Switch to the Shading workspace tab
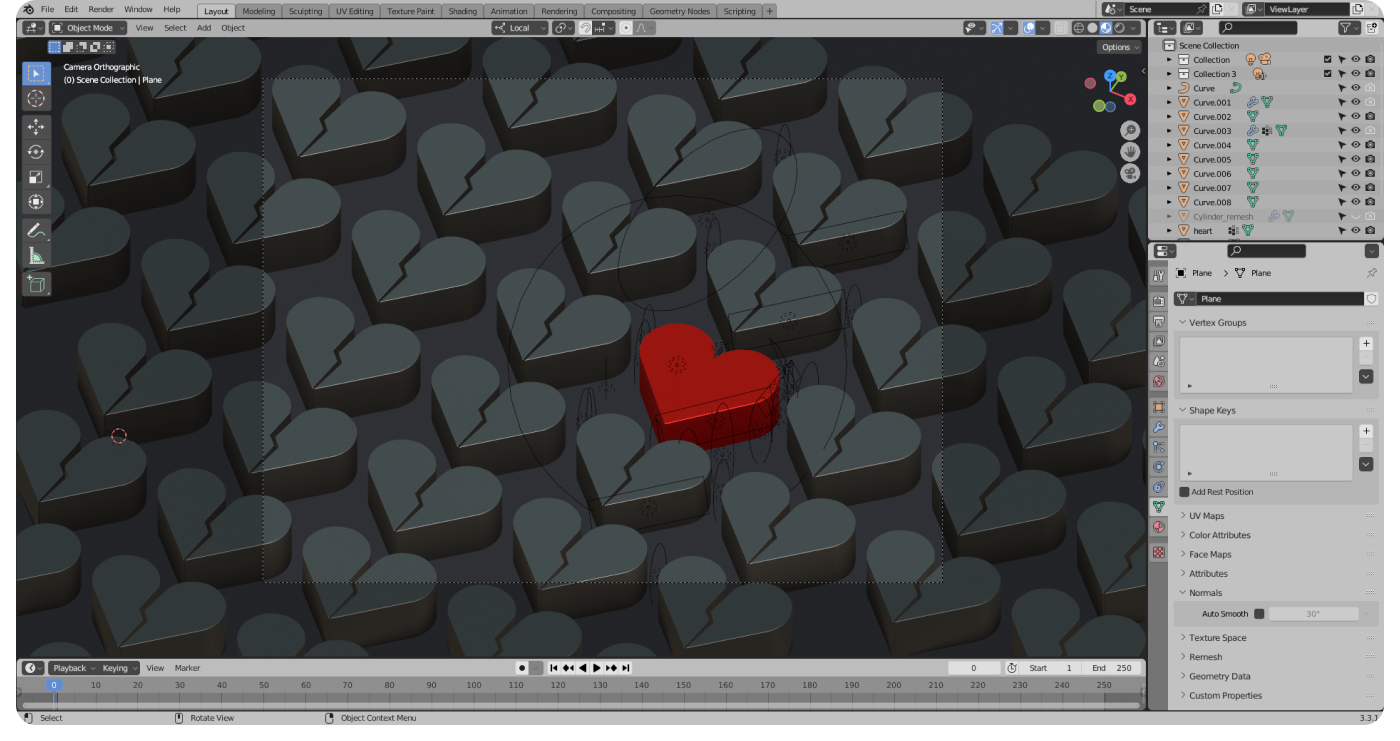 pyautogui.click(x=462, y=11)
